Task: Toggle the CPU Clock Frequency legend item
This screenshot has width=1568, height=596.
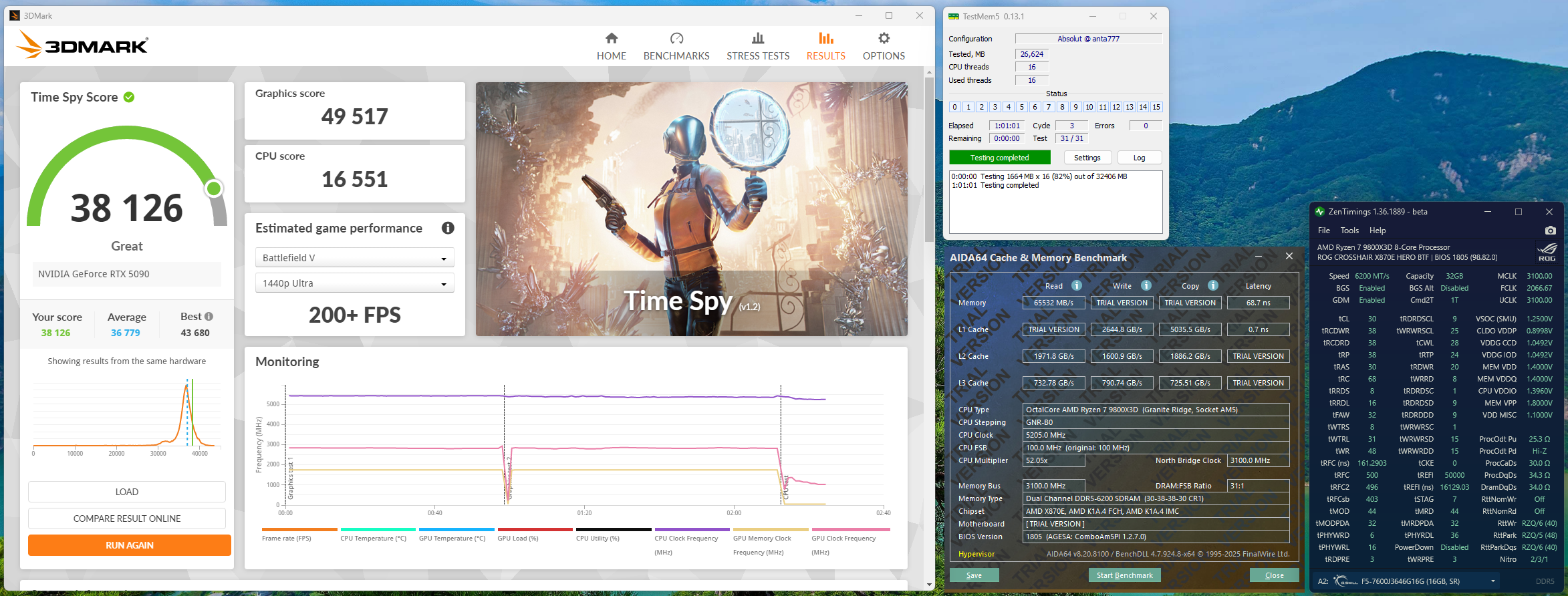Action: tap(692, 542)
